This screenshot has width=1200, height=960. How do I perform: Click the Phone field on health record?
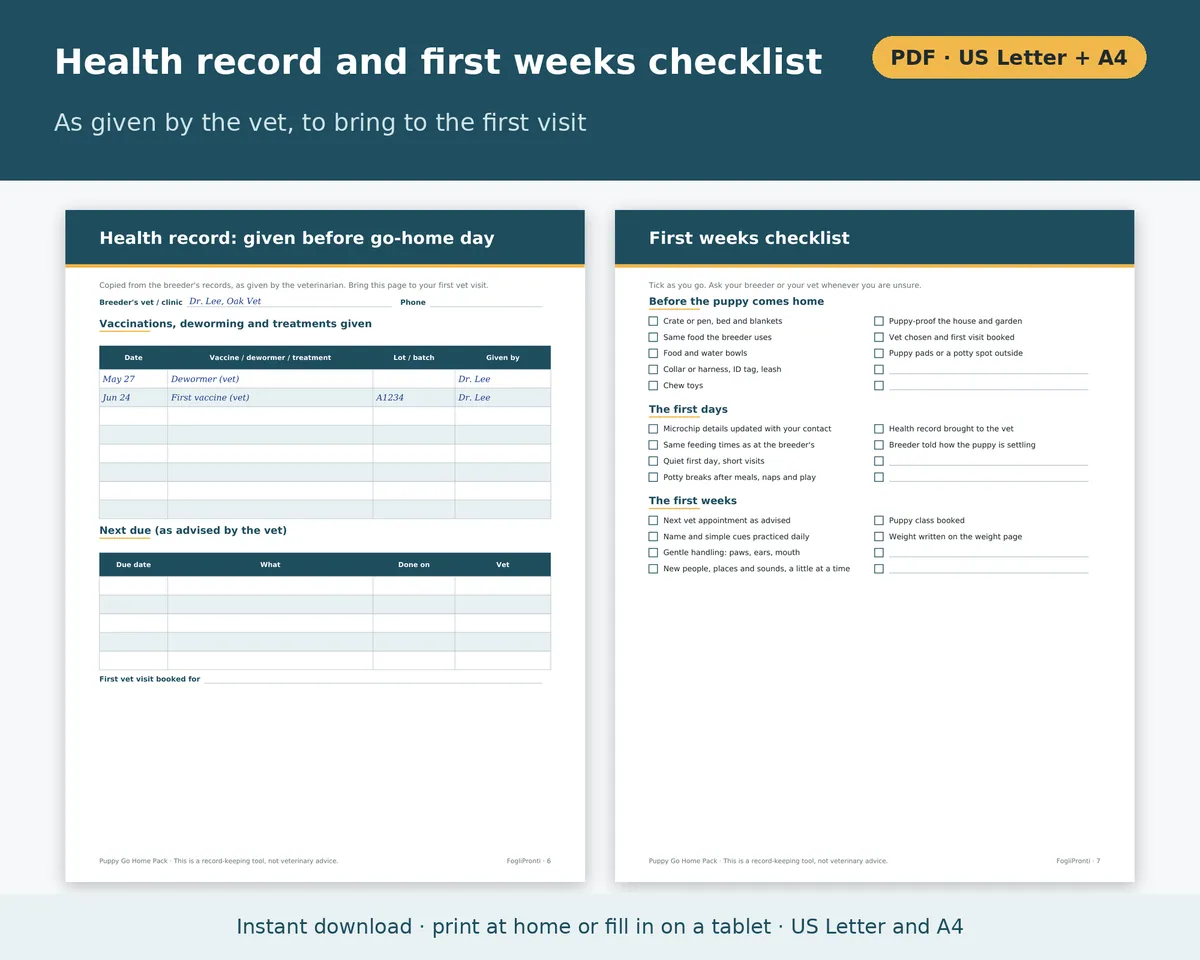pos(486,302)
